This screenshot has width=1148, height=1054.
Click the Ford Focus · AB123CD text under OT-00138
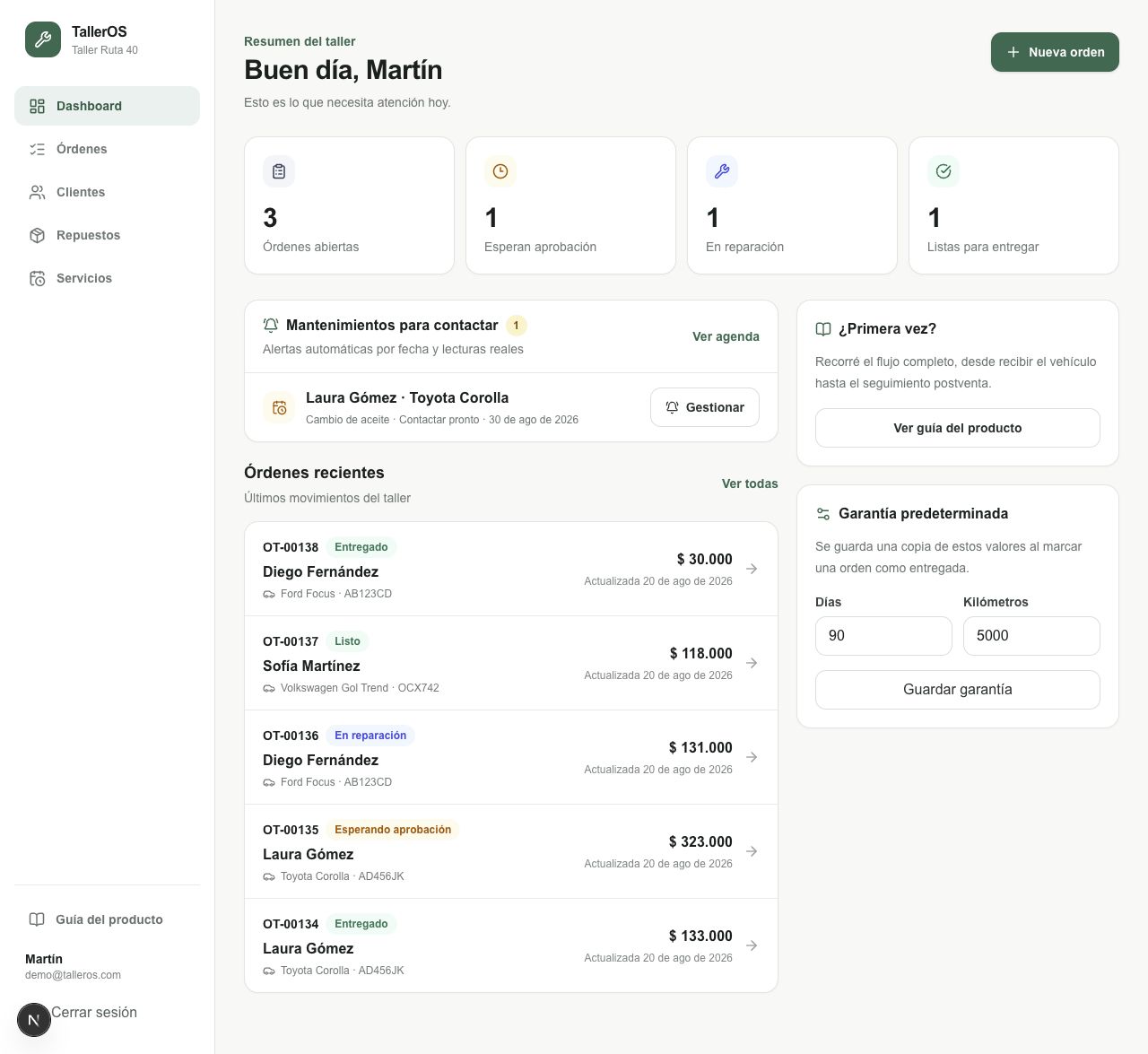336,594
